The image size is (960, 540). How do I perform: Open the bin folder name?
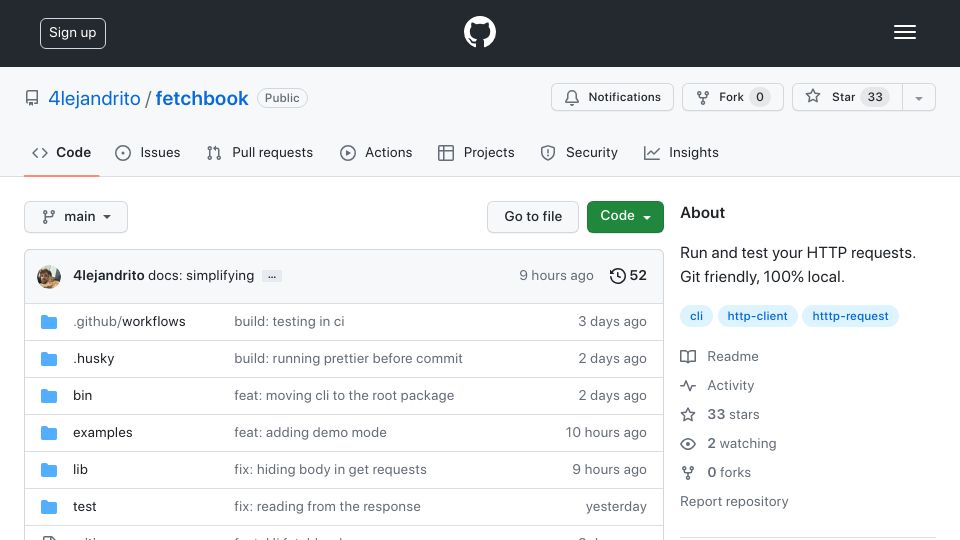click(x=82, y=396)
